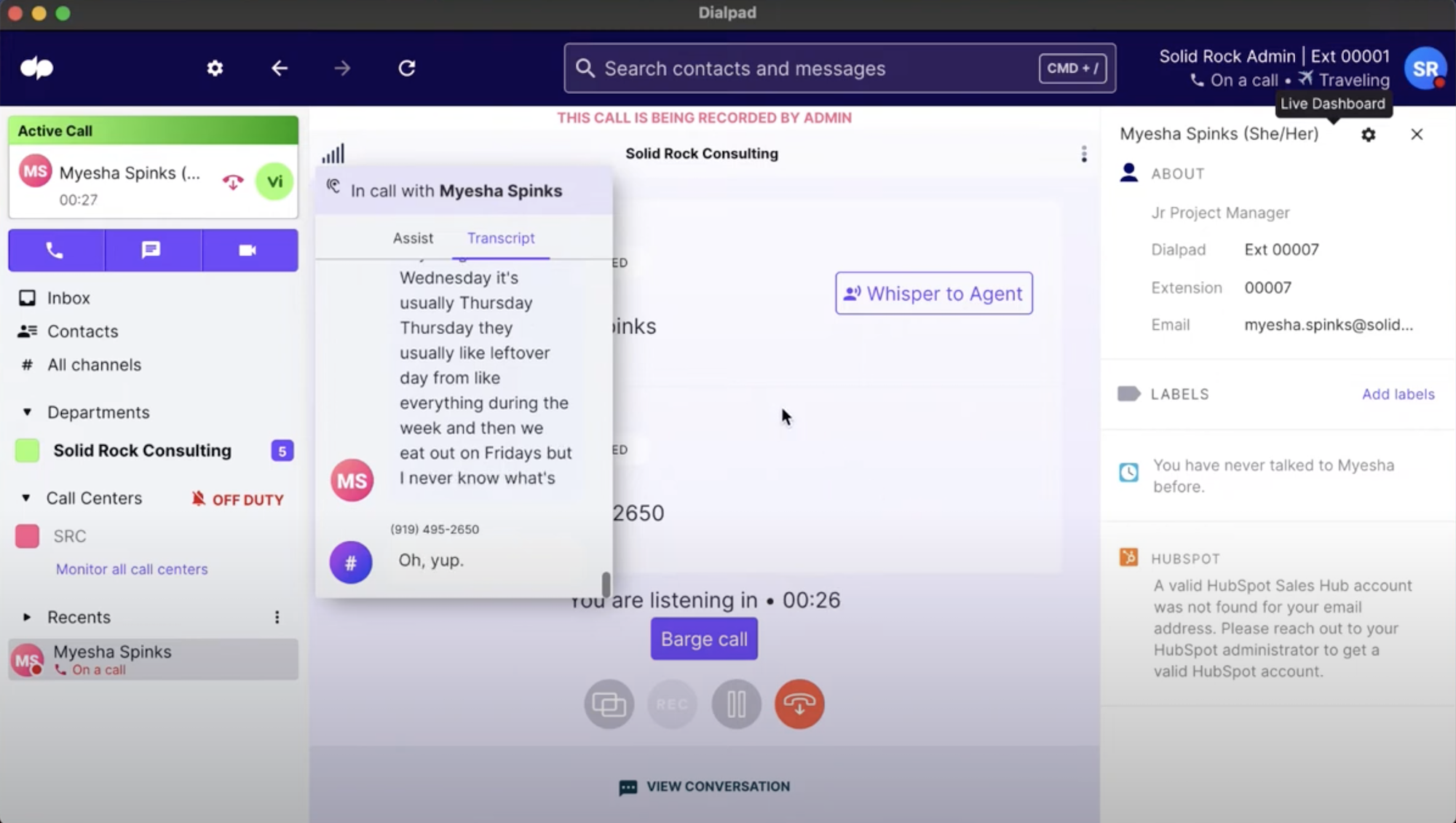Click the ABOUT person icon
This screenshot has height=823, width=1456.
1129,173
